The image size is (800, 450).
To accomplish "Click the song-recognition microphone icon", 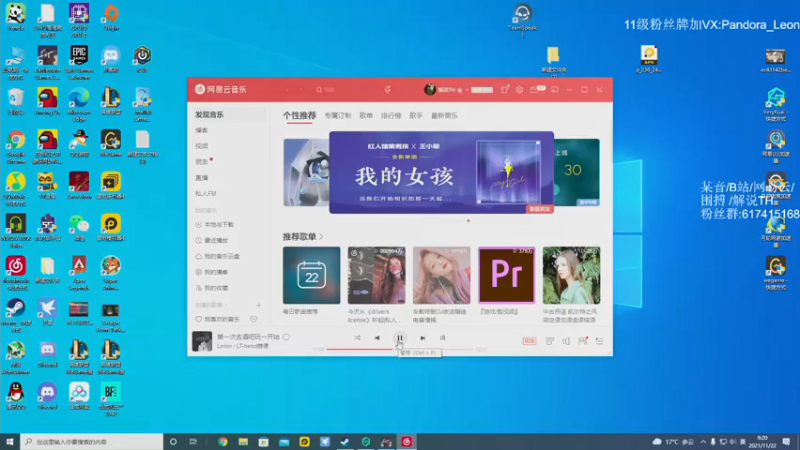I will pos(388,89).
